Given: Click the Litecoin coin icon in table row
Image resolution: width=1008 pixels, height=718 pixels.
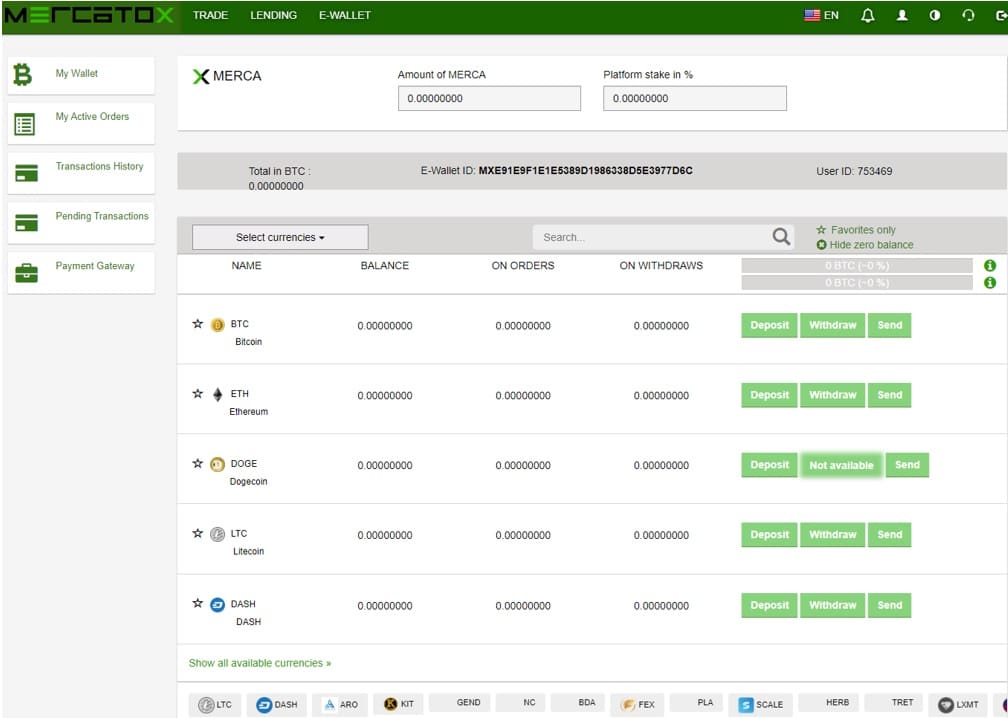Looking at the screenshot, I should pos(217,534).
